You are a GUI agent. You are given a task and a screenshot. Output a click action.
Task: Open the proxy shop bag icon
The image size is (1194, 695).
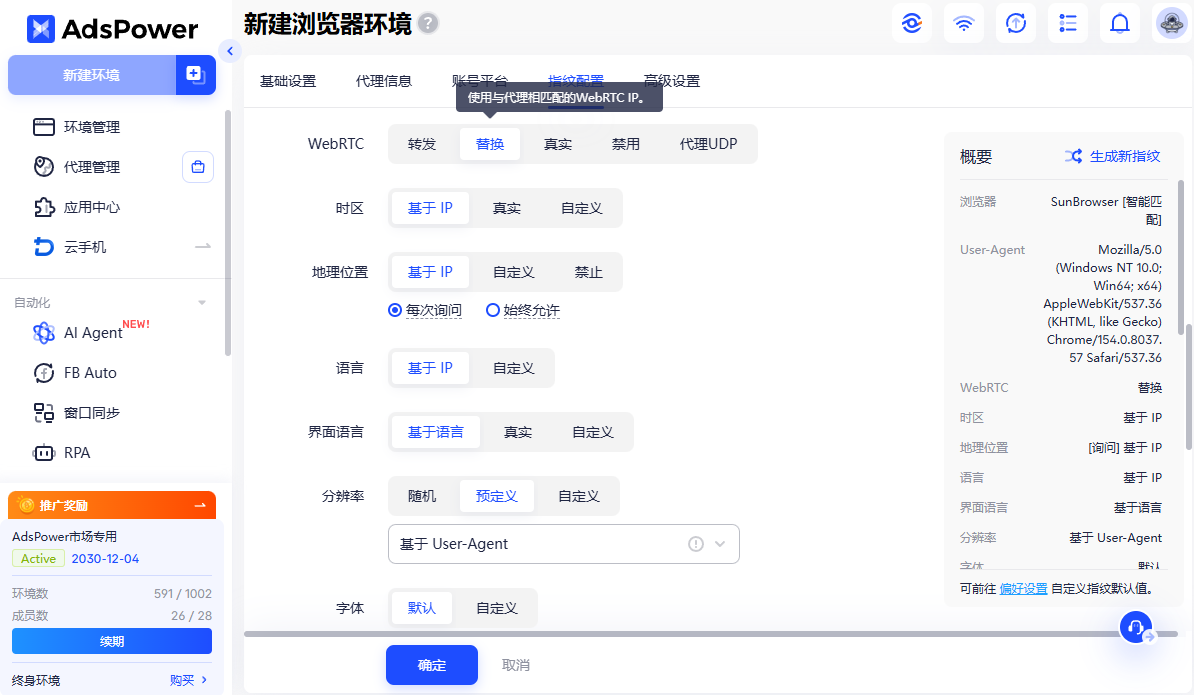click(198, 167)
